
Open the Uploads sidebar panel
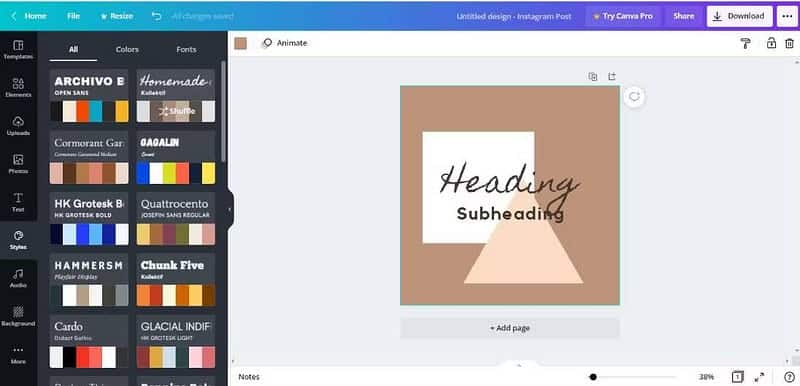click(x=18, y=126)
